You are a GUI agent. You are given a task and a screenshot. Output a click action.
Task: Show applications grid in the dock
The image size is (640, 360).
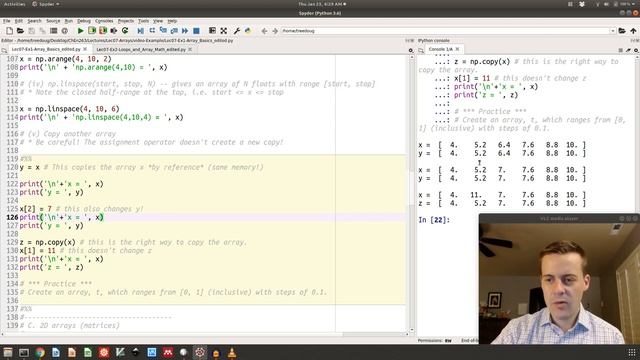point(631,352)
